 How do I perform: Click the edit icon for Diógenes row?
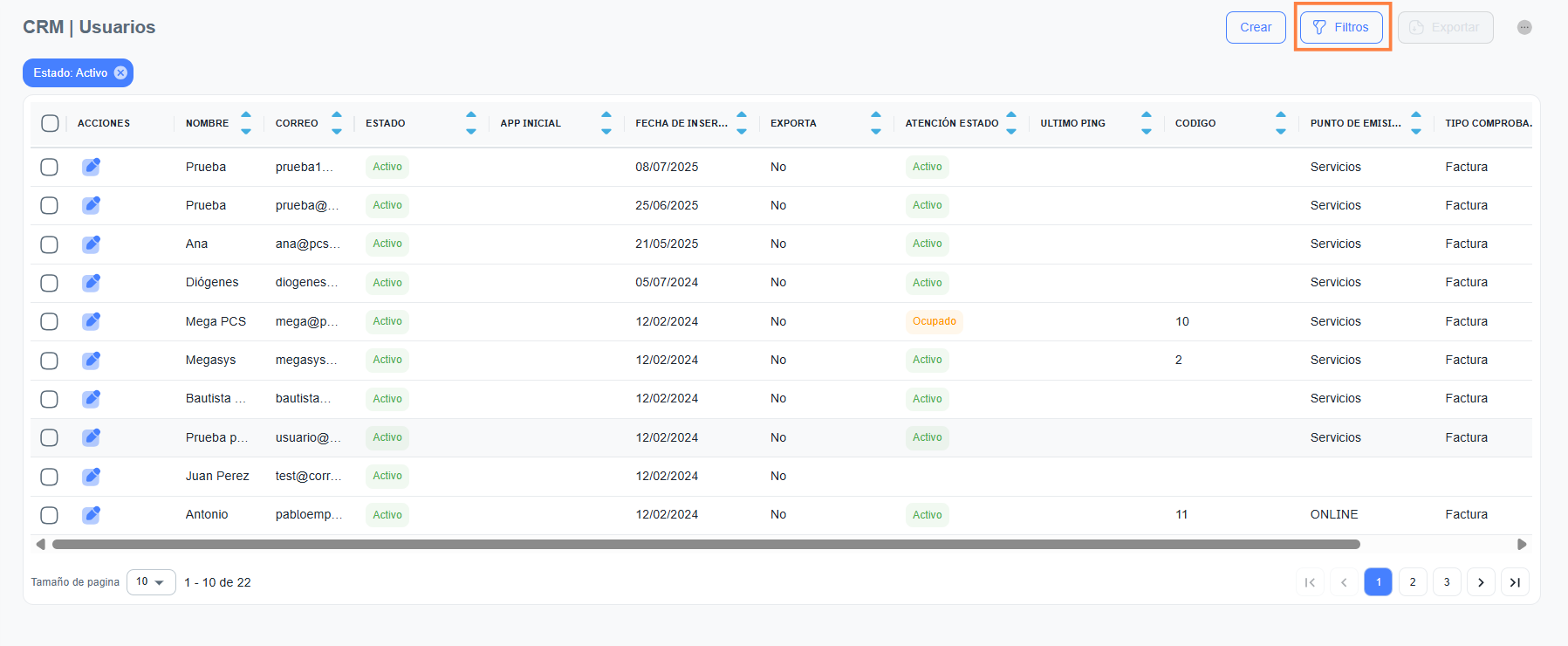(x=91, y=283)
